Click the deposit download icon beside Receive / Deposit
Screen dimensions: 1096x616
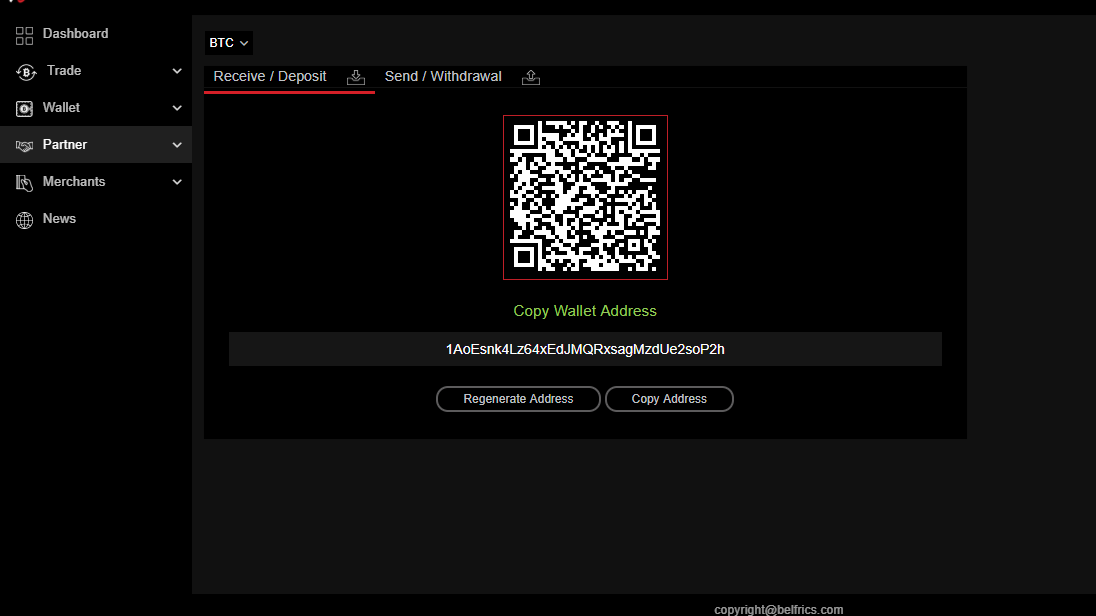[x=356, y=77]
